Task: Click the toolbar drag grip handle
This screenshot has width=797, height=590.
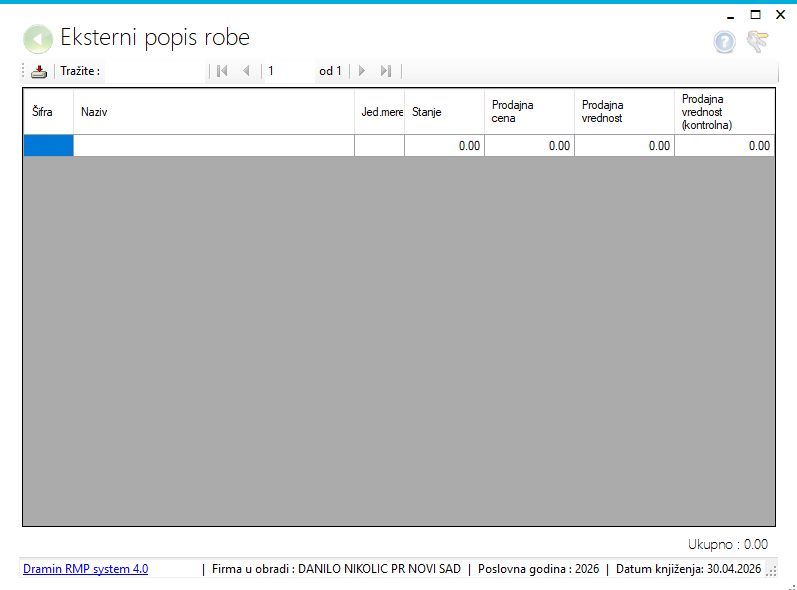Action: point(23,71)
